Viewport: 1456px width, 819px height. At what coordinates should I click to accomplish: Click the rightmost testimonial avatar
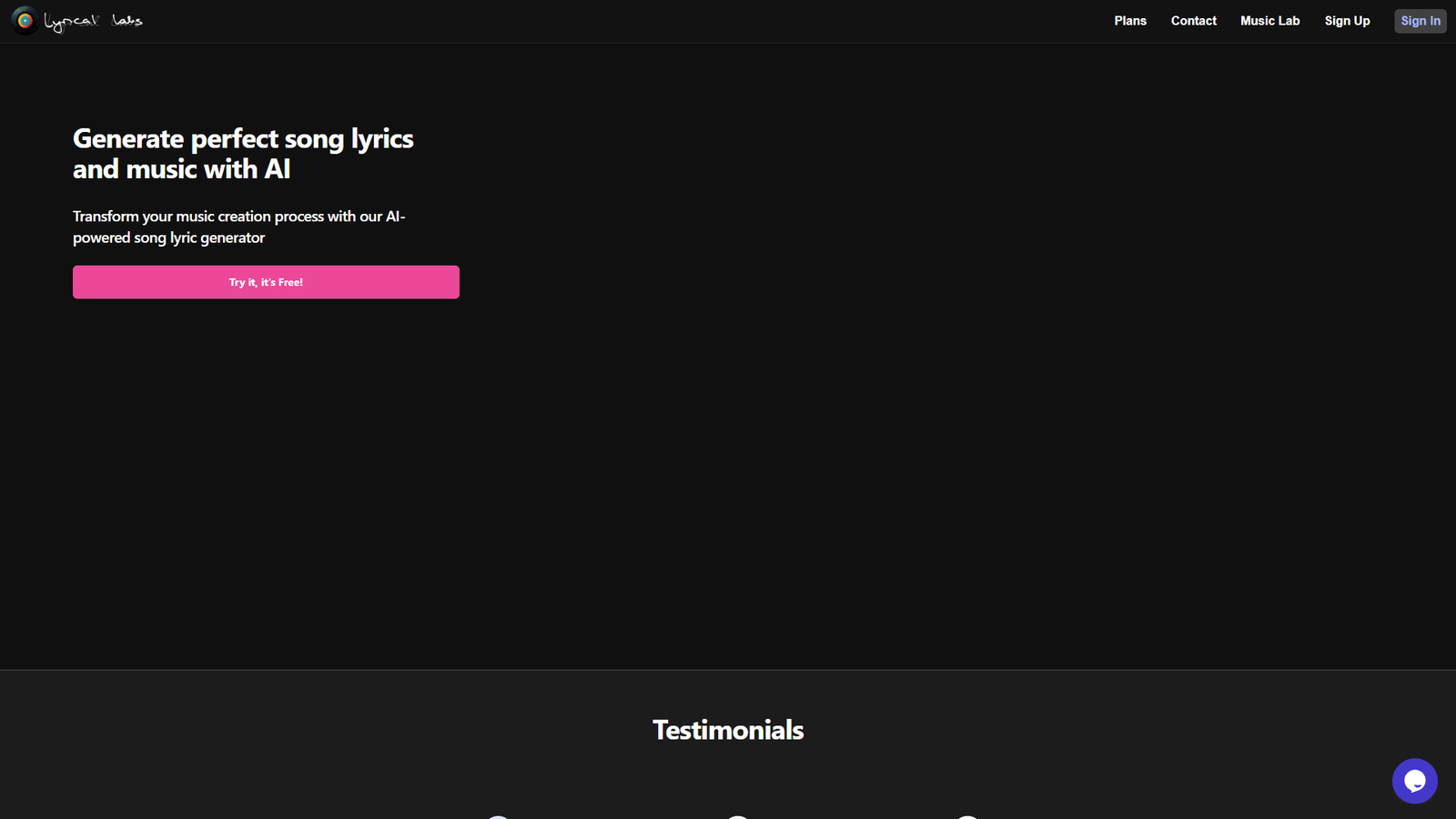(x=967, y=817)
